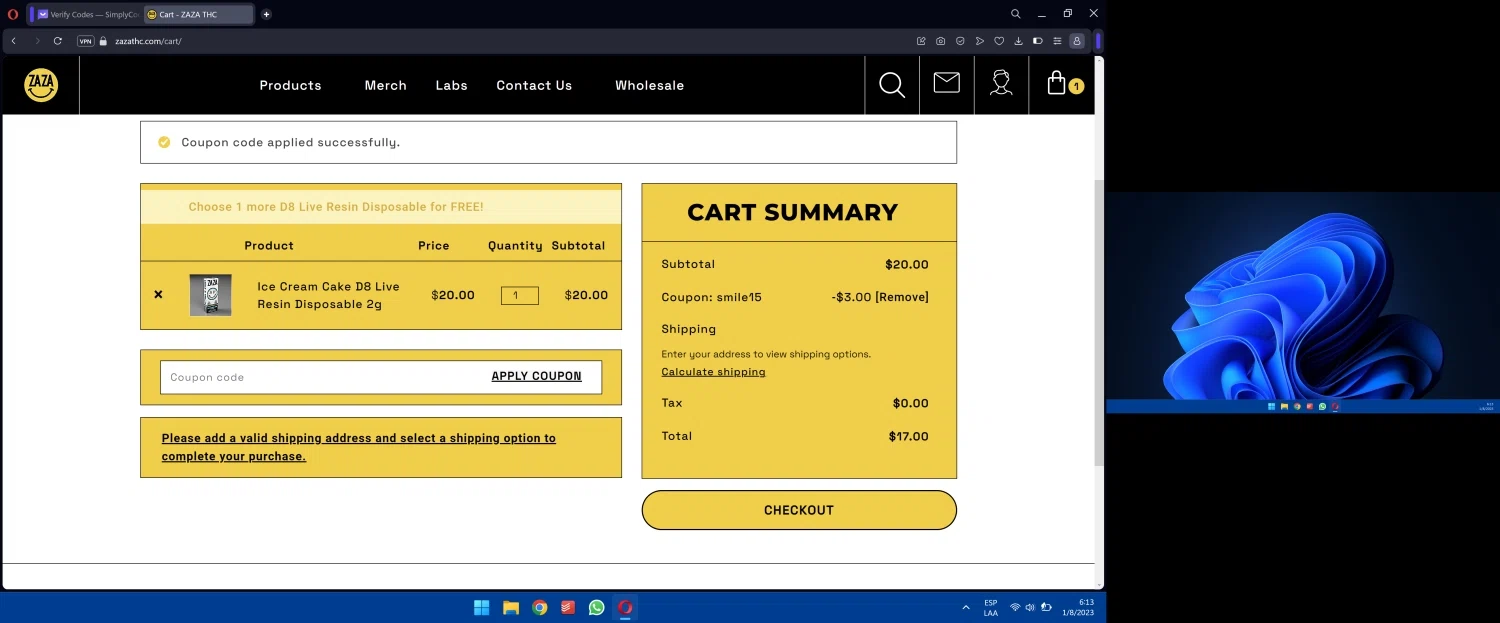Take a snapshot with the camera icon
This screenshot has height=623, width=1500.
tap(941, 41)
